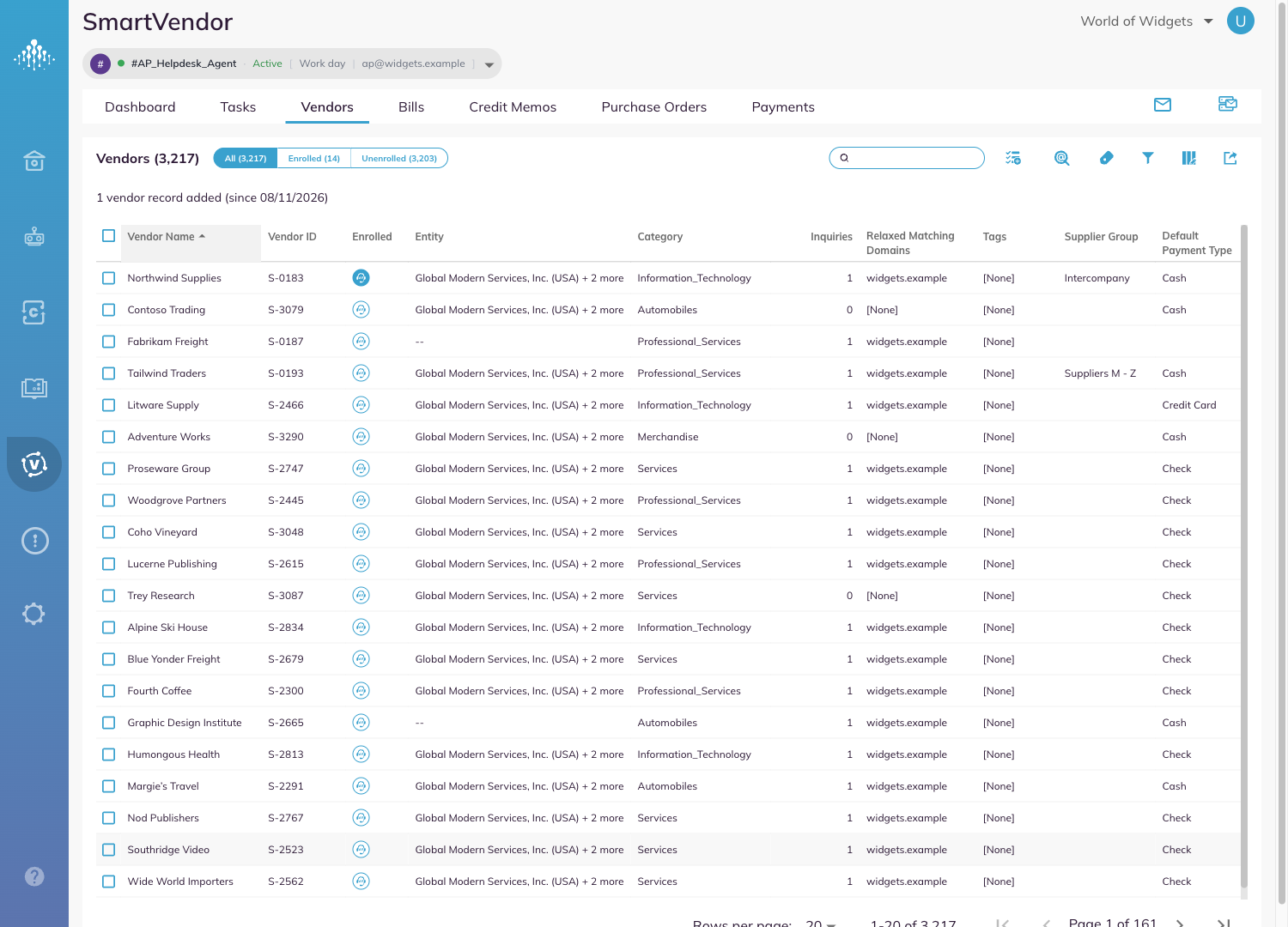Image resolution: width=1288 pixels, height=927 pixels.
Task: Open the book reader sidebar icon
Action: click(34, 388)
